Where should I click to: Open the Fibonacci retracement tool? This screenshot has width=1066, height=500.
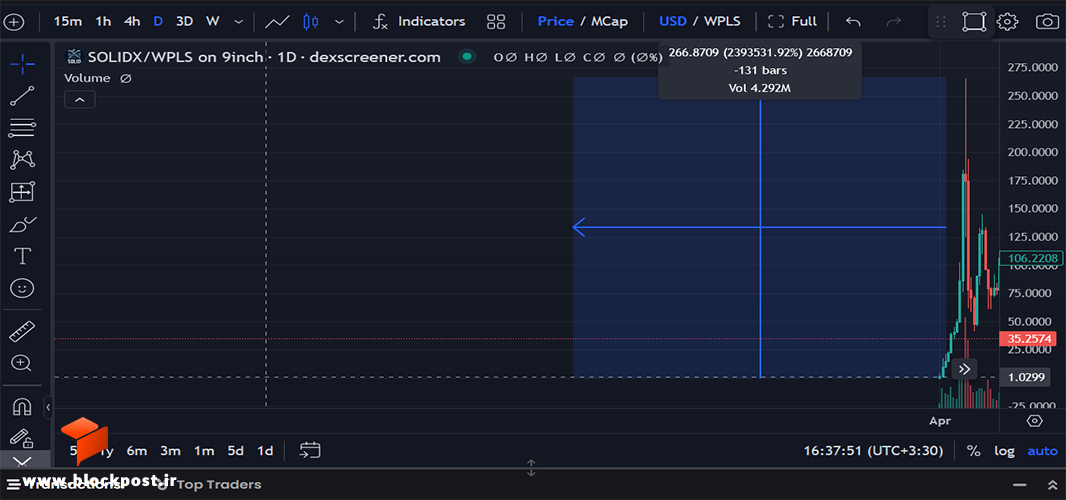(x=22, y=127)
